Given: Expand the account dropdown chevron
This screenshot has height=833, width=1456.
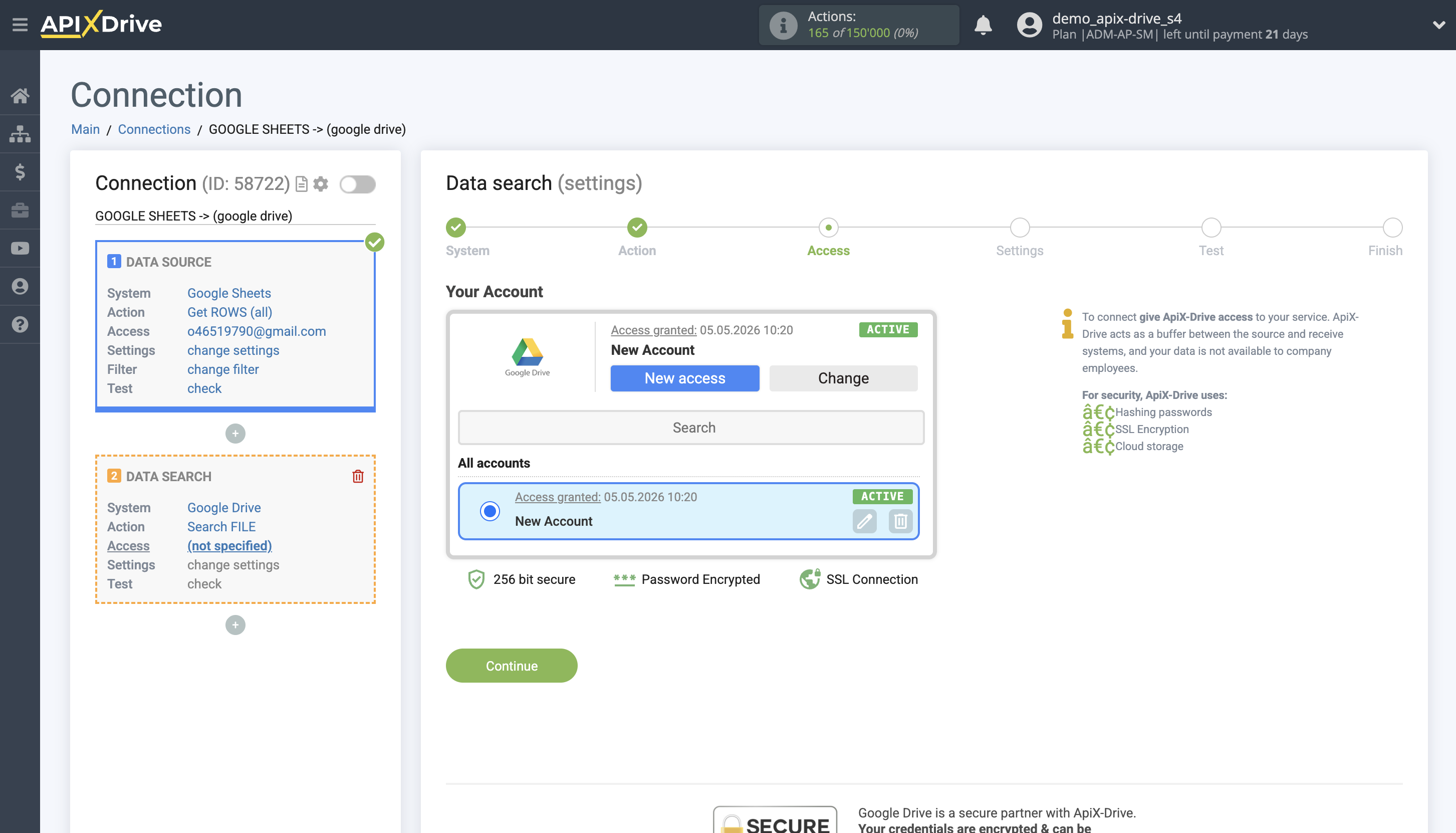Looking at the screenshot, I should (1439, 25).
